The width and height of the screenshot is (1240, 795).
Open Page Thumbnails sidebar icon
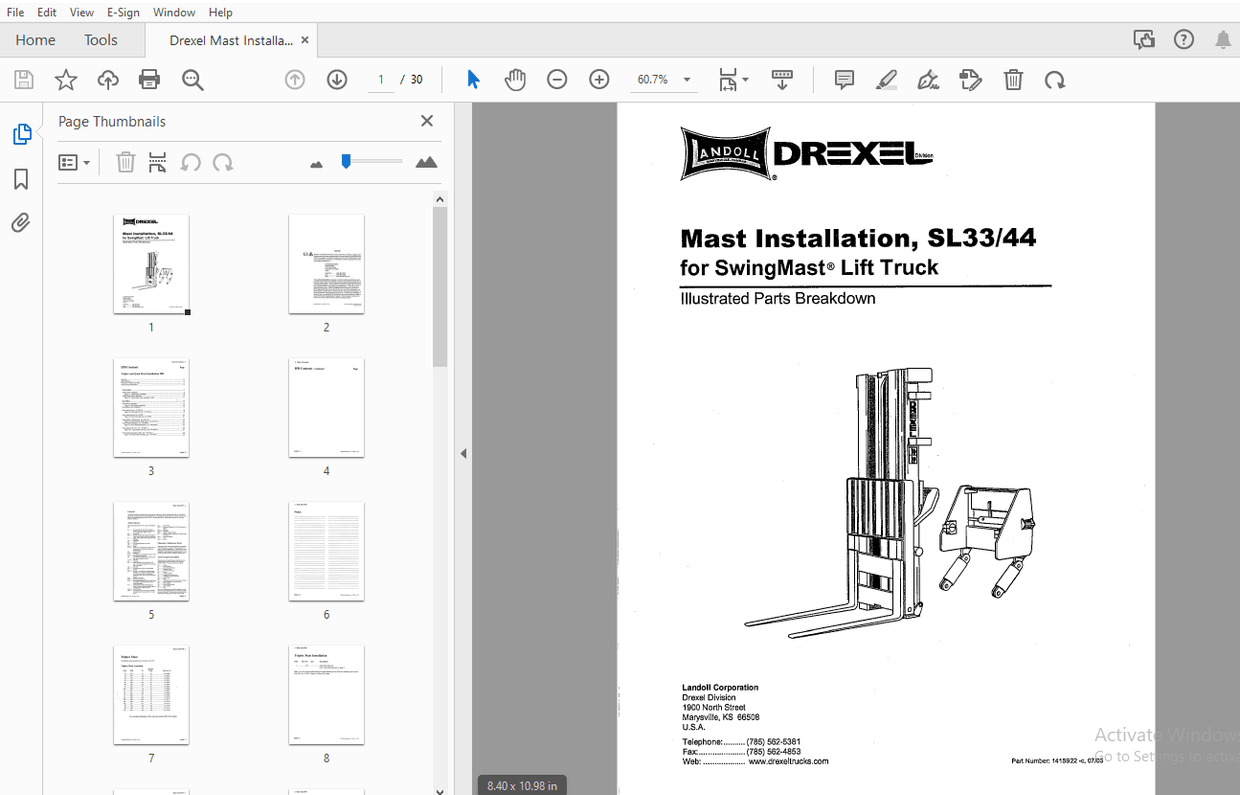click(21, 135)
